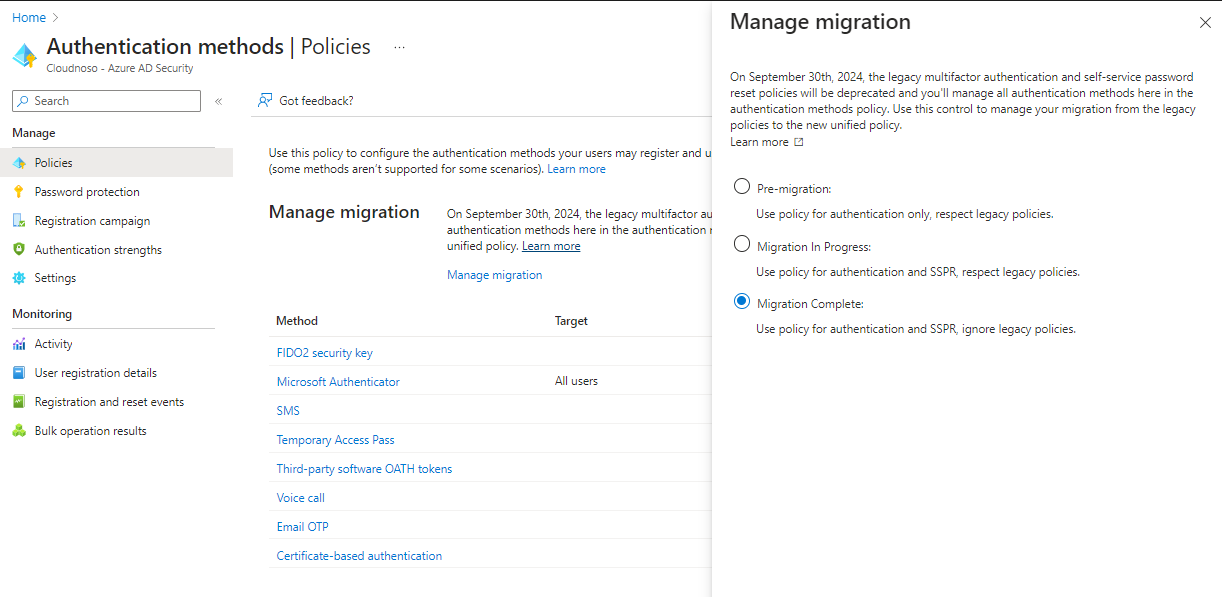The width and height of the screenshot is (1222, 597).
Task: Collapse the left sidebar using double chevron
Action: 218,101
